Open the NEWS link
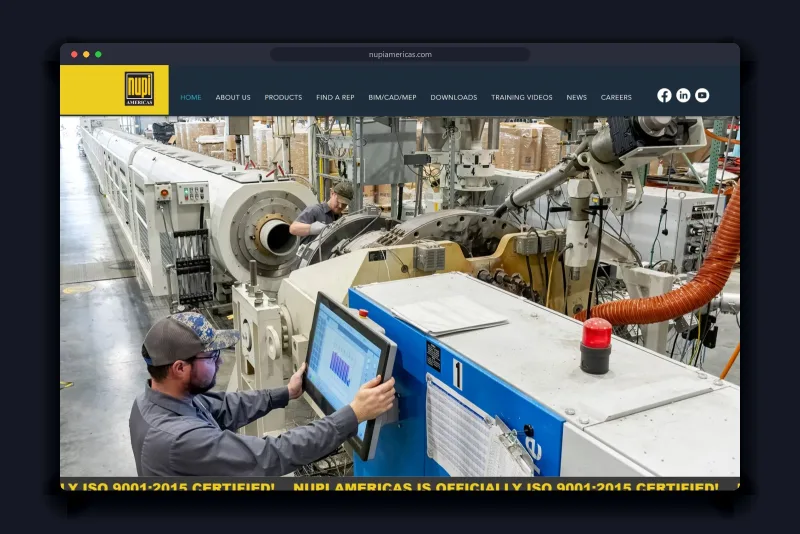Viewport: 800px width, 534px height. click(577, 97)
